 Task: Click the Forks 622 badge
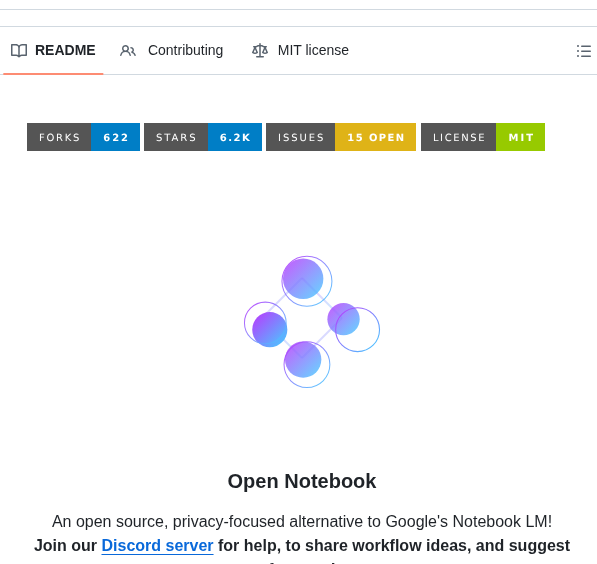(x=83, y=137)
